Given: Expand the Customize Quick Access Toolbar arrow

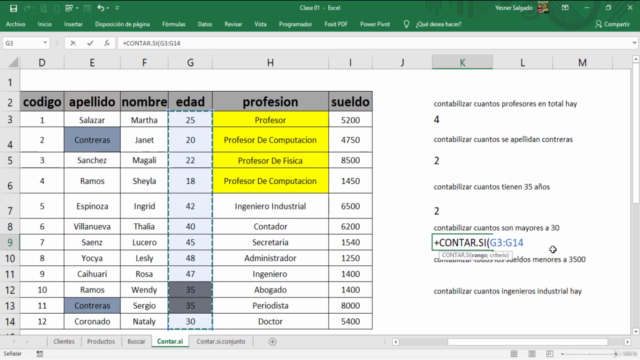Looking at the screenshot, I should click(118, 8).
